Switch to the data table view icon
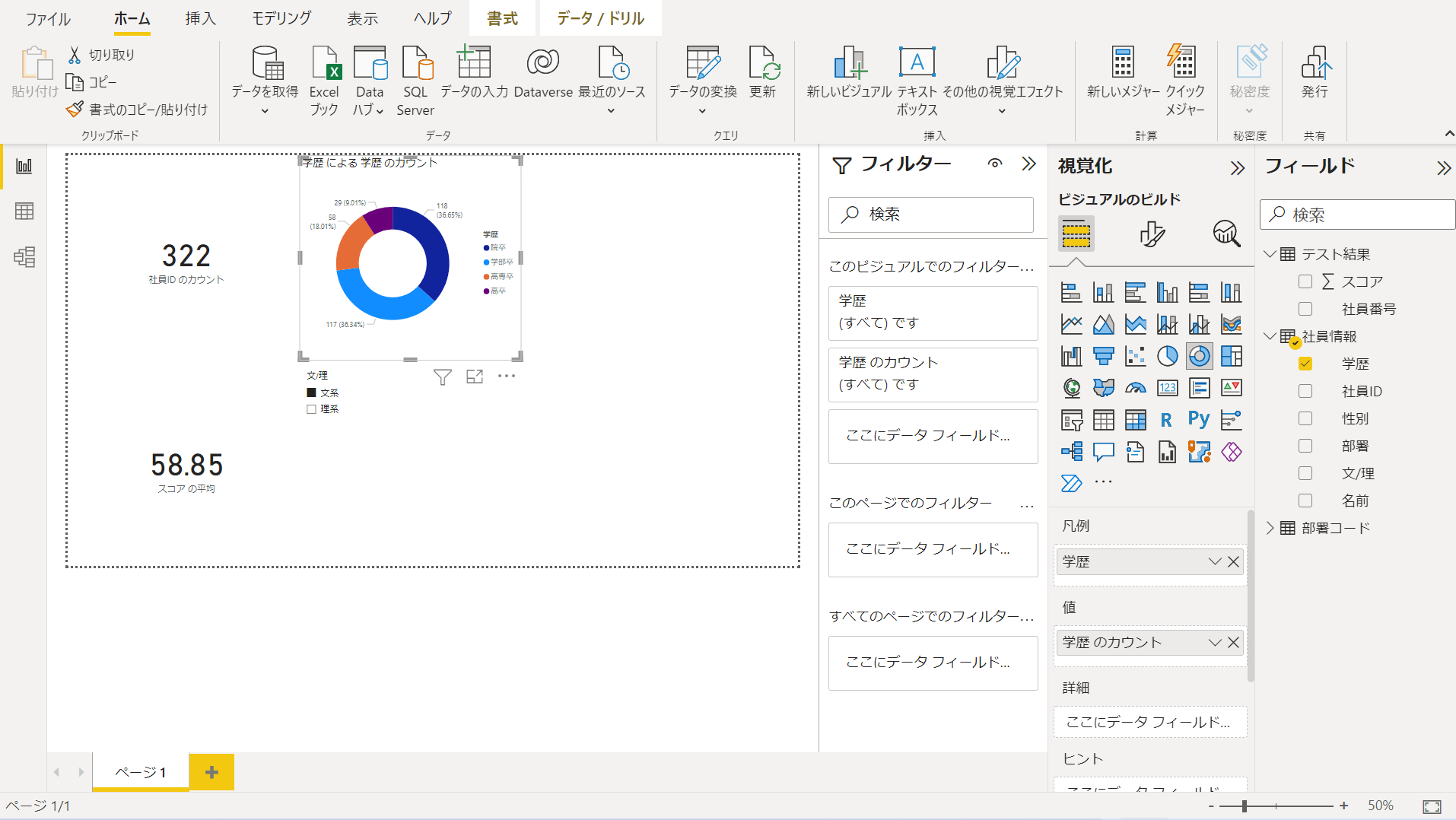The height and width of the screenshot is (820, 1456). [24, 211]
